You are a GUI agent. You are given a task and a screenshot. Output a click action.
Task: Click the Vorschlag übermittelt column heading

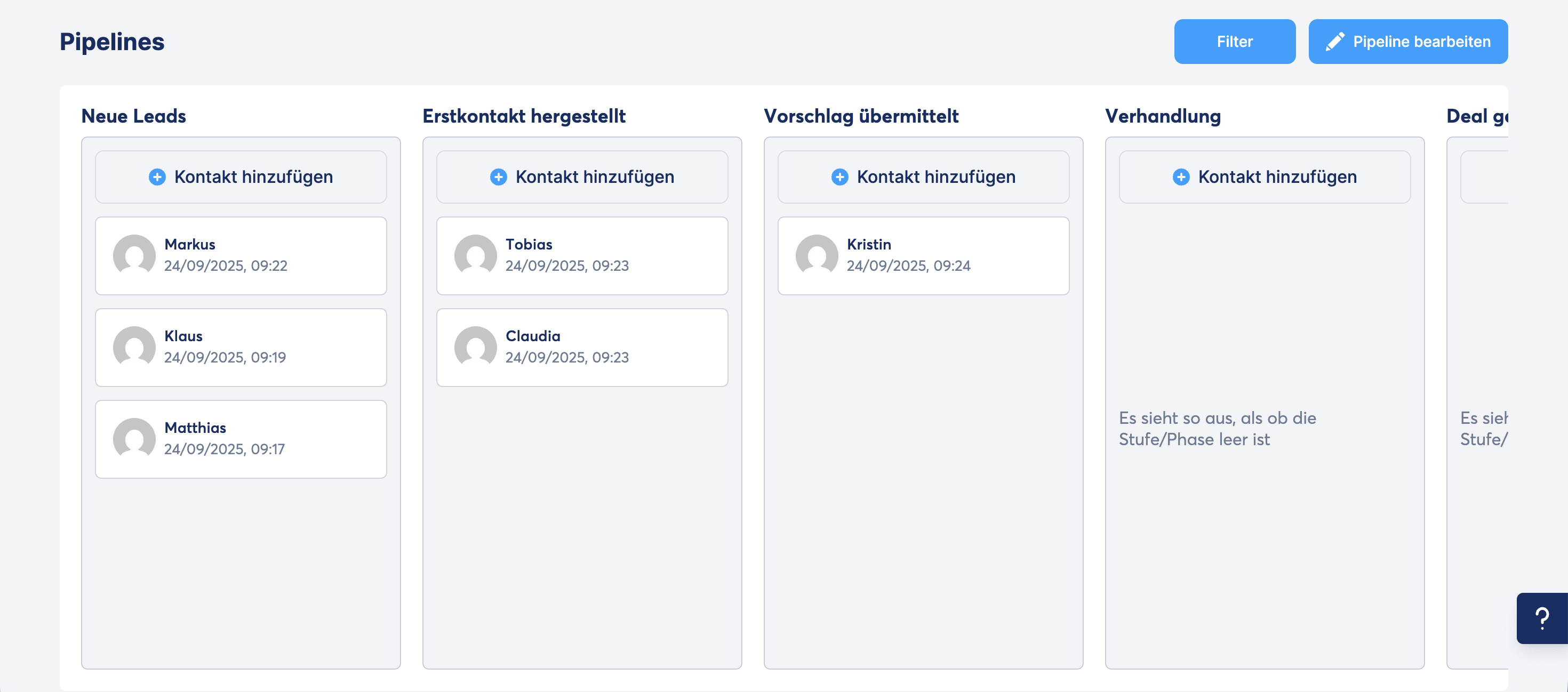click(861, 116)
